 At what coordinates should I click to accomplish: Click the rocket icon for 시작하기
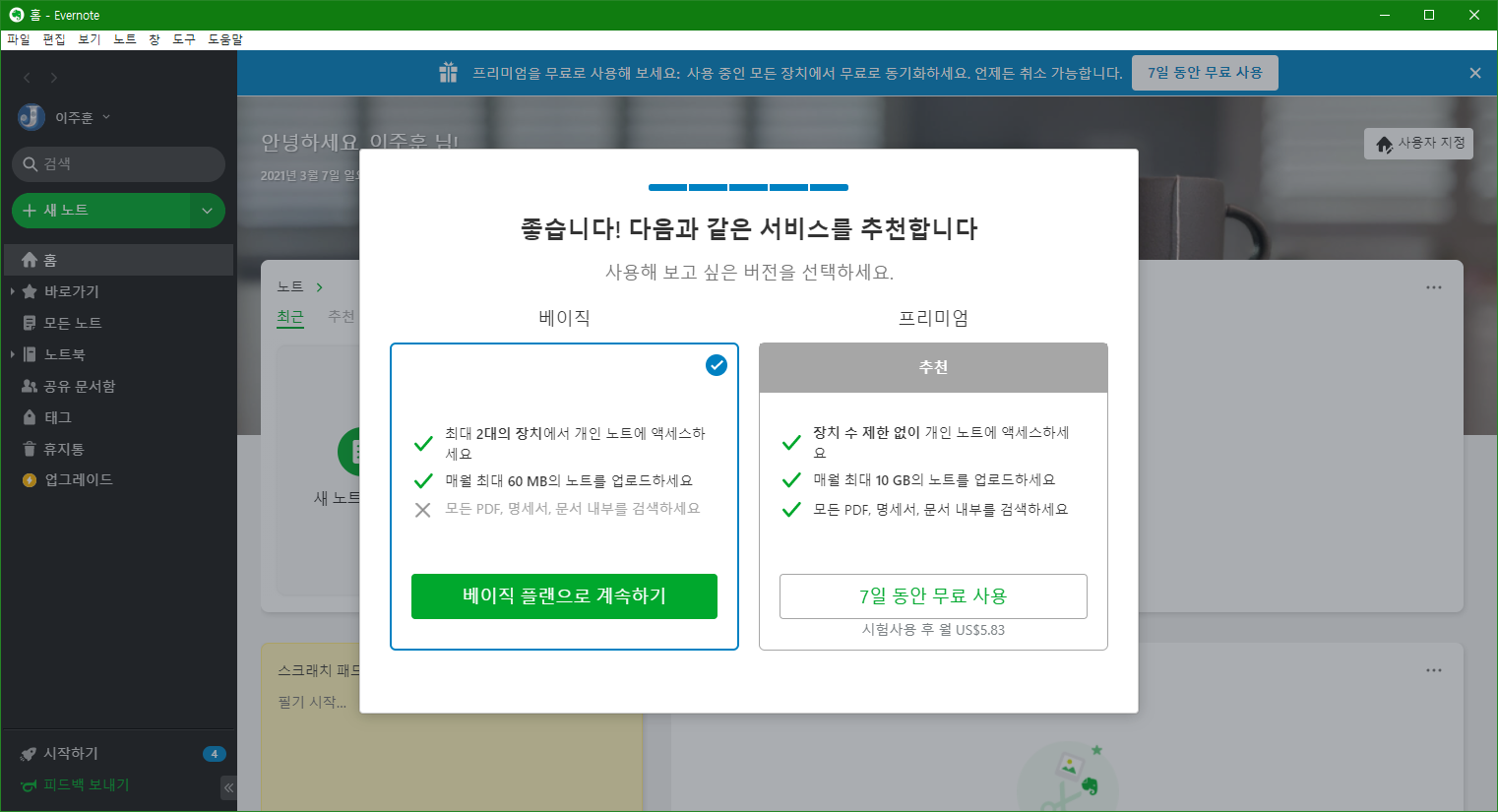29,754
